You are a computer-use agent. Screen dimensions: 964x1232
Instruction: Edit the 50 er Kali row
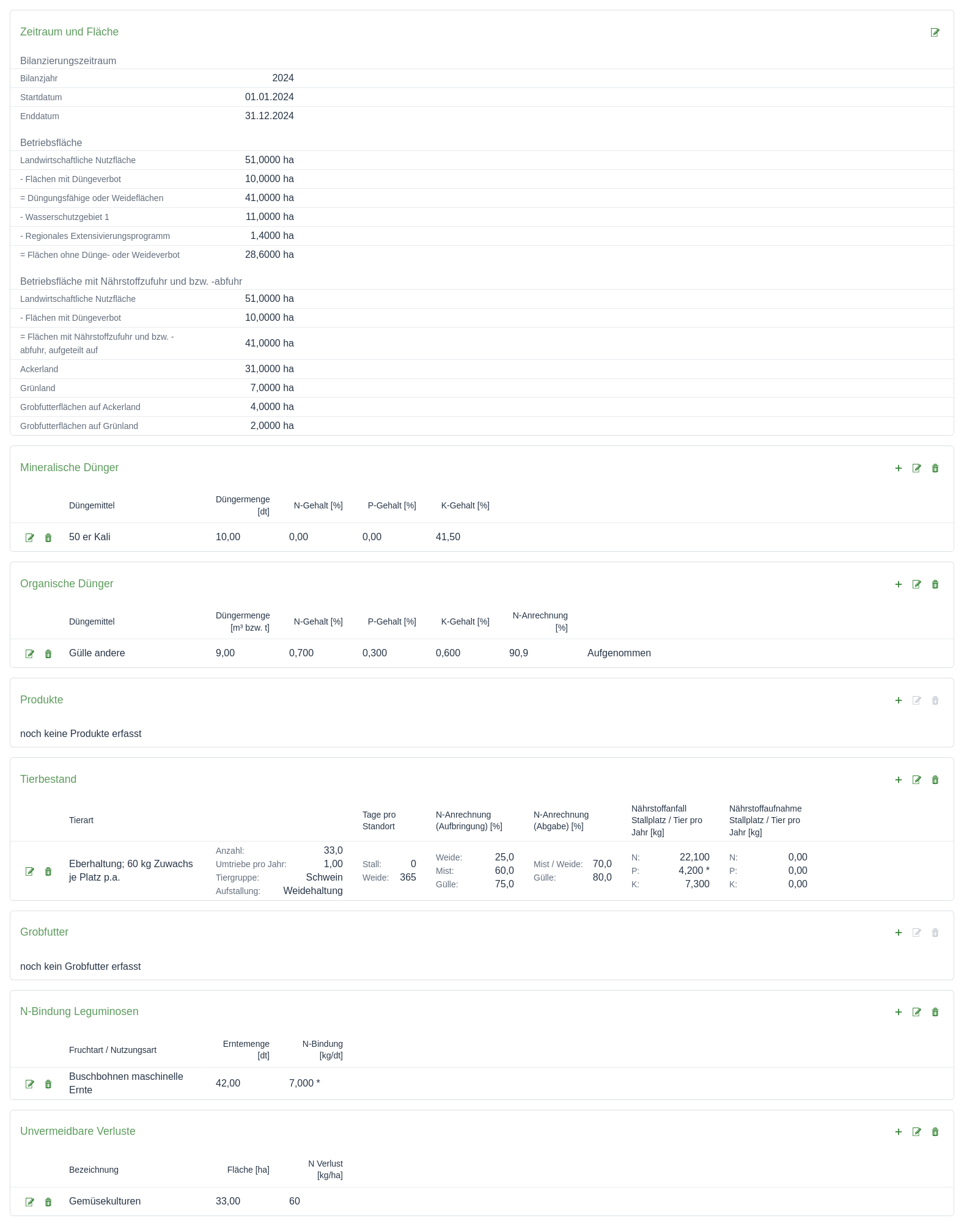[x=29, y=538]
